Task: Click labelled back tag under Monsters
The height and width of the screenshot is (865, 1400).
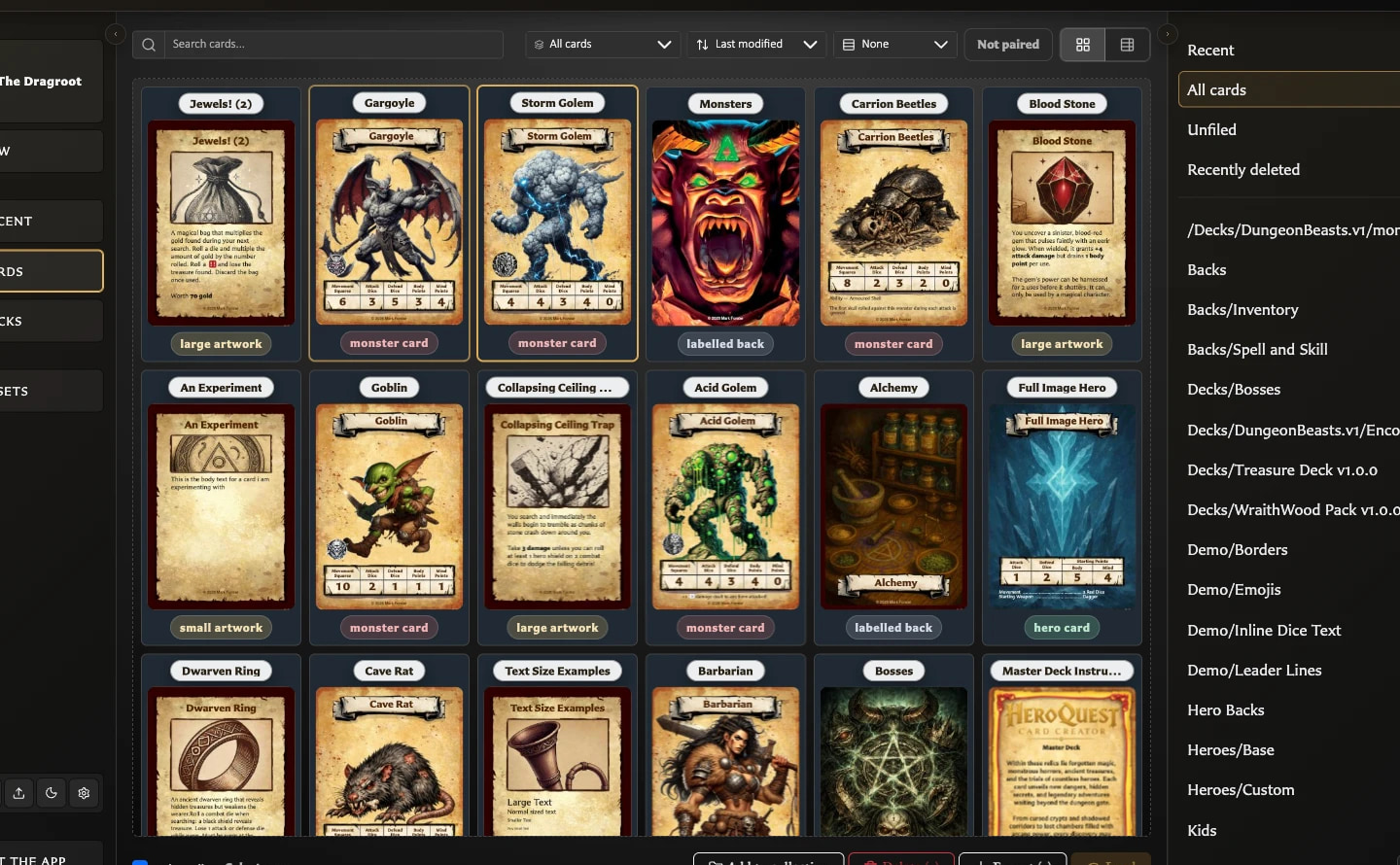Action: tap(725, 344)
